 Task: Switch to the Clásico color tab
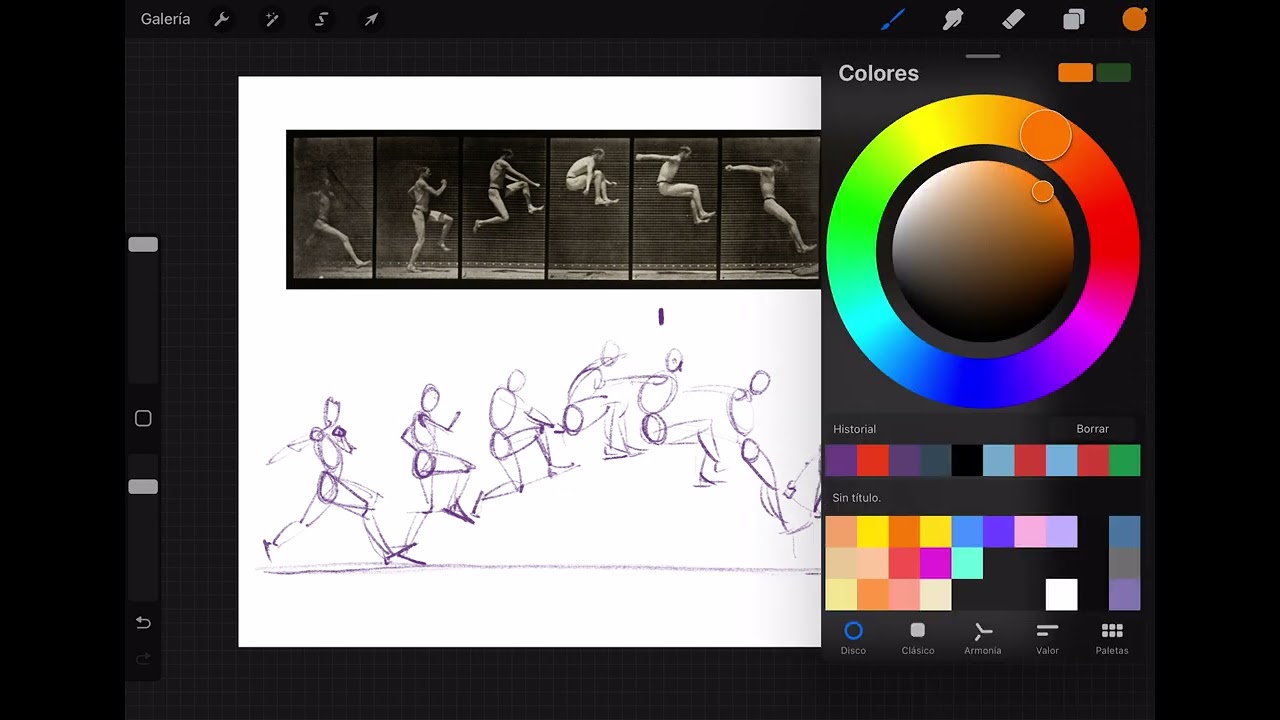click(x=917, y=638)
